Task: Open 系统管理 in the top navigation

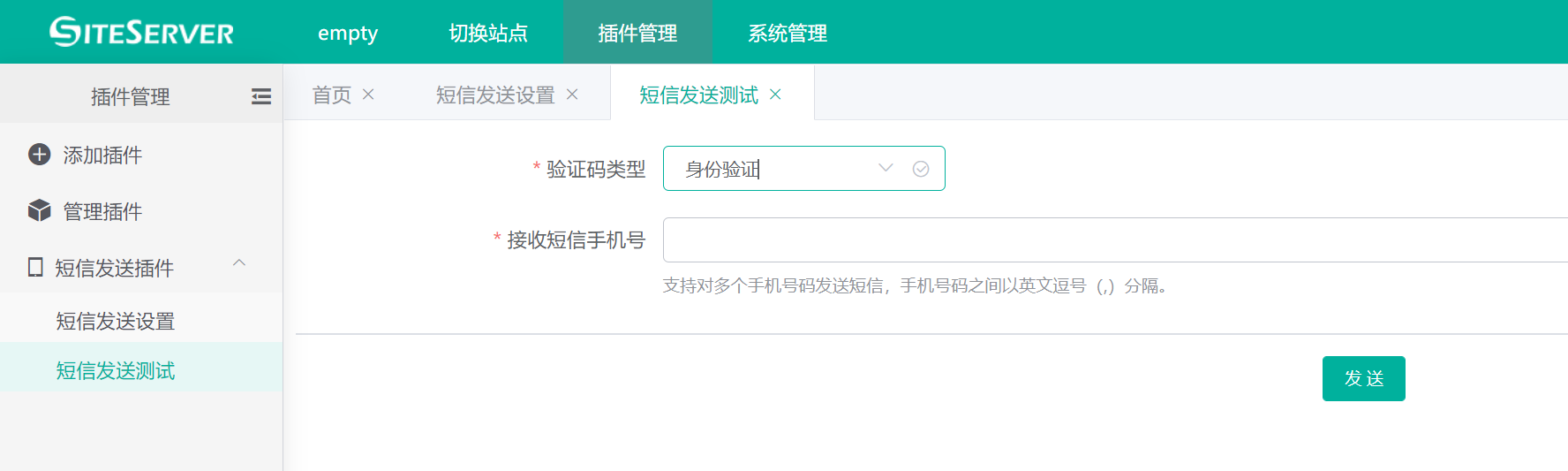Action: point(788,33)
